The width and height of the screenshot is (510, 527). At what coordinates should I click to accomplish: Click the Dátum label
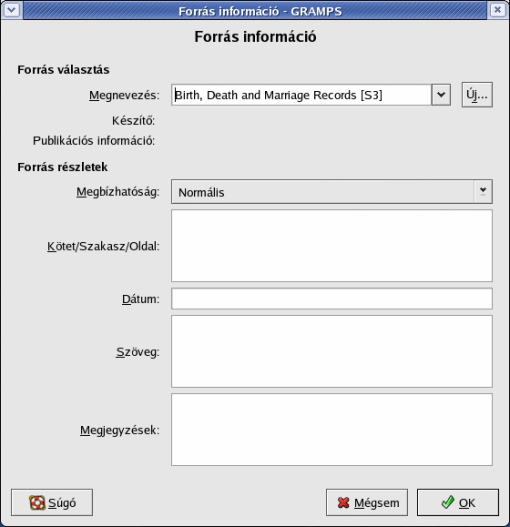(141, 299)
